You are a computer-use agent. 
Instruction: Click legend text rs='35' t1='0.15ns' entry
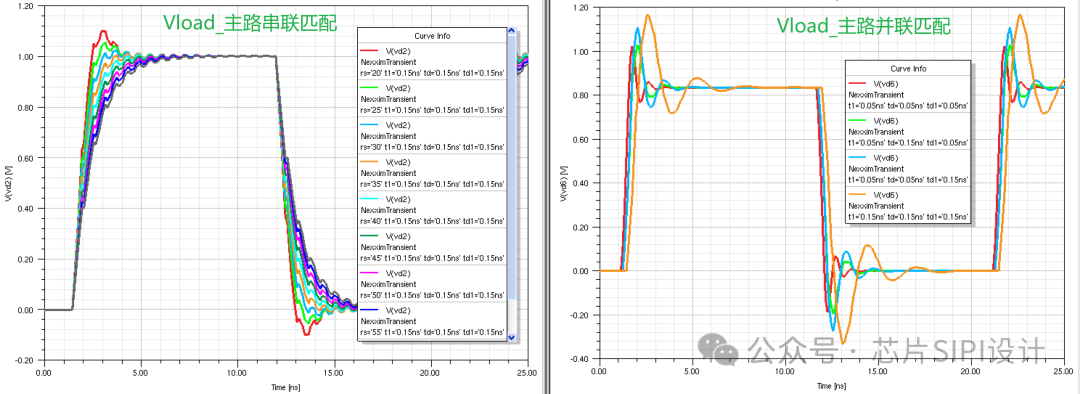[433, 183]
